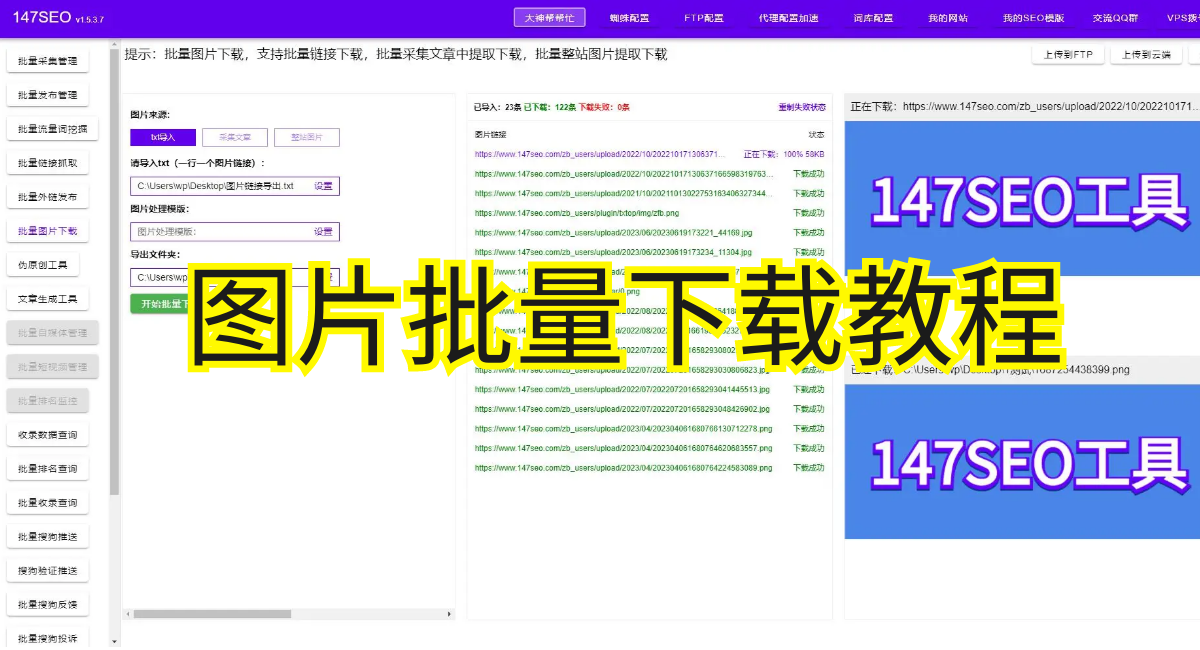This screenshot has height=650, width=1200.
Task: Select the 整站图片 source tab
Action: pyautogui.click(x=307, y=137)
